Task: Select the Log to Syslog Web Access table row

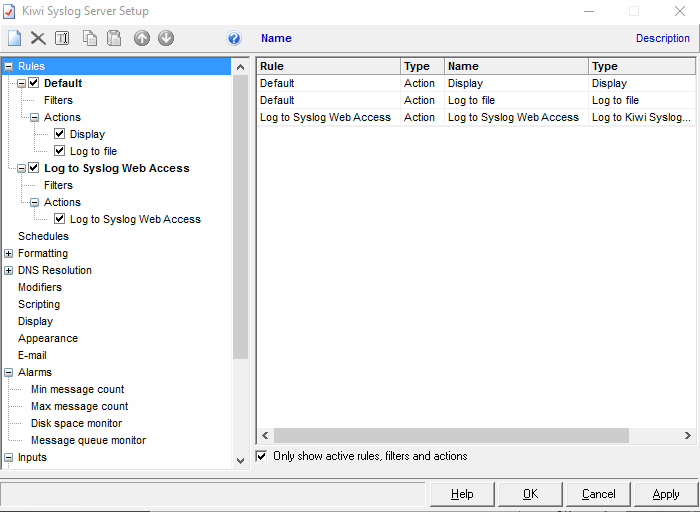Action: 476,117
